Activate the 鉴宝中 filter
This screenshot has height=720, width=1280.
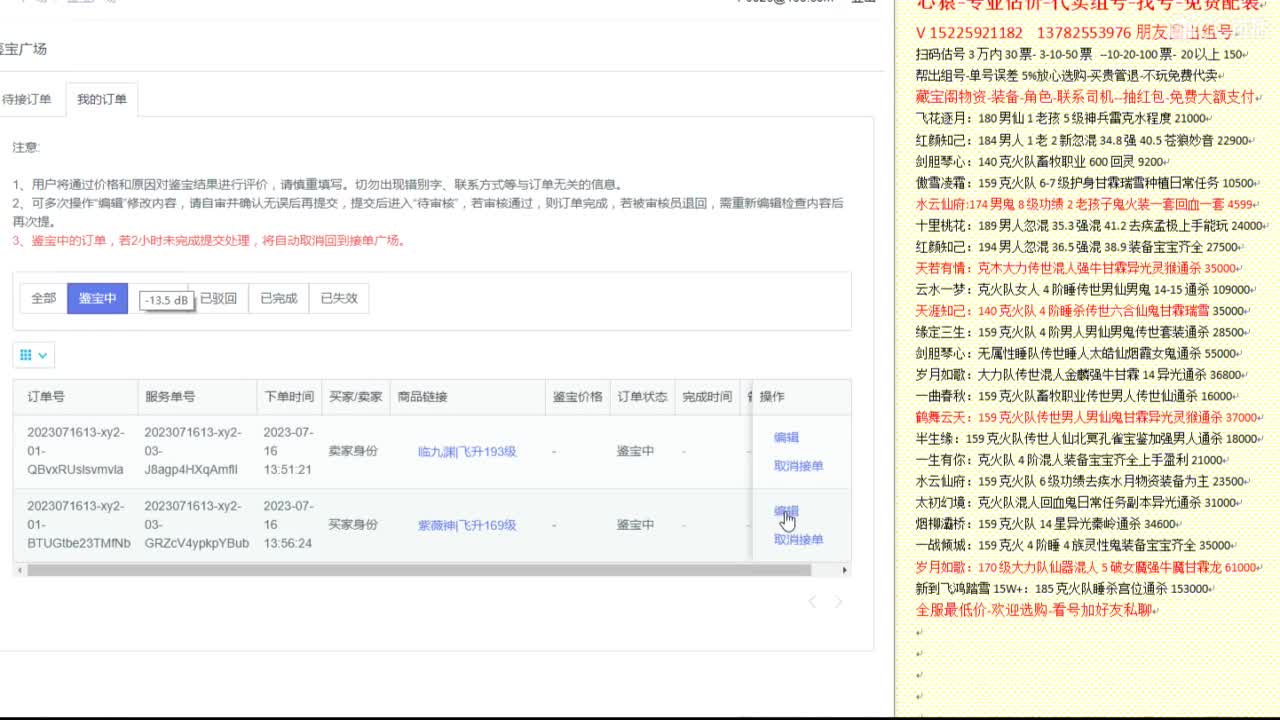click(x=97, y=298)
